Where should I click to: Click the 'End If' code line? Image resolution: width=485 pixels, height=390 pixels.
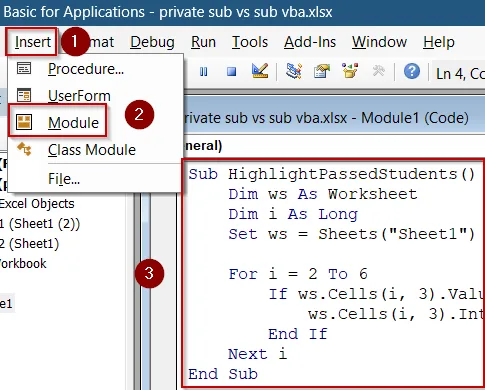(298, 334)
